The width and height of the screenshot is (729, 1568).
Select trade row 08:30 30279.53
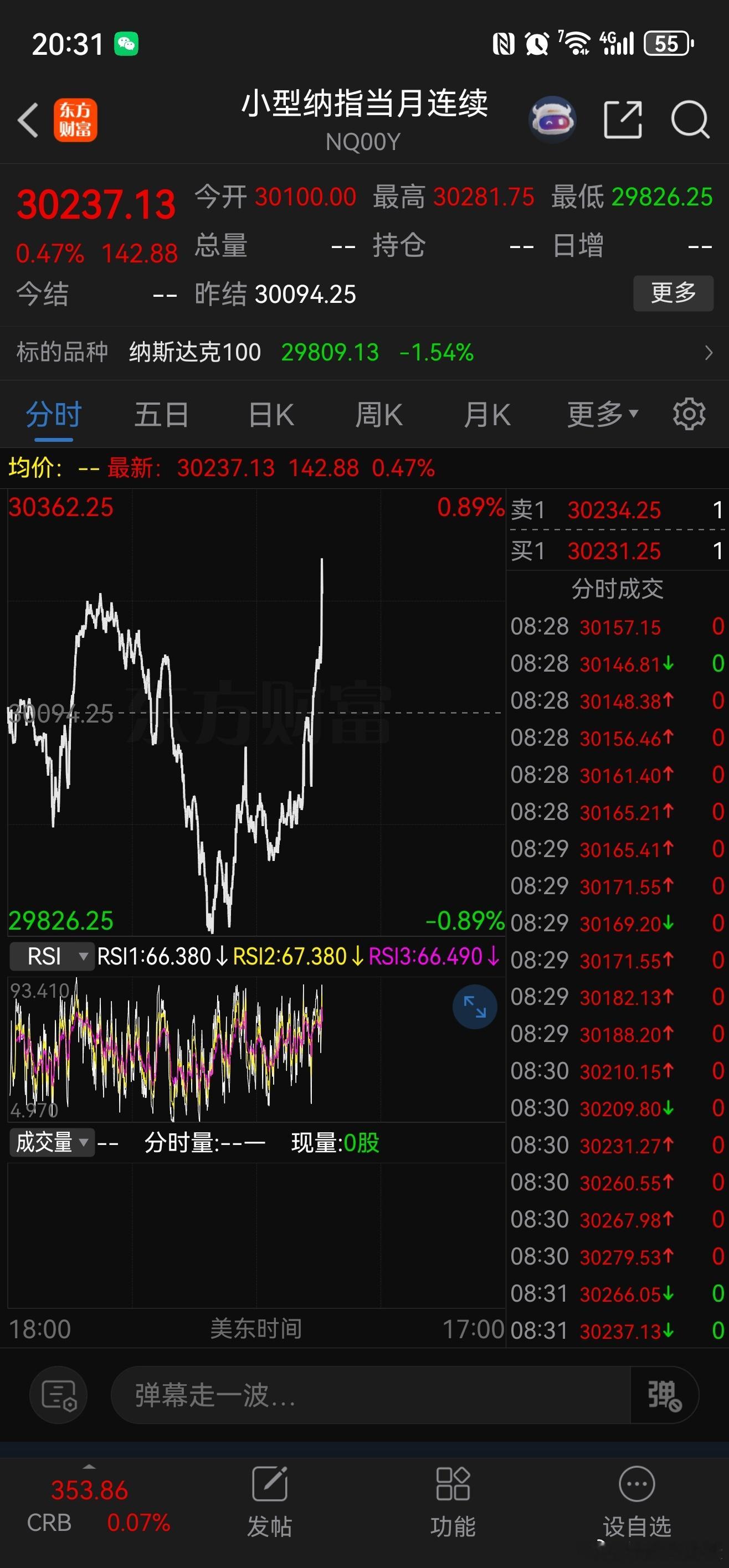click(x=617, y=1256)
